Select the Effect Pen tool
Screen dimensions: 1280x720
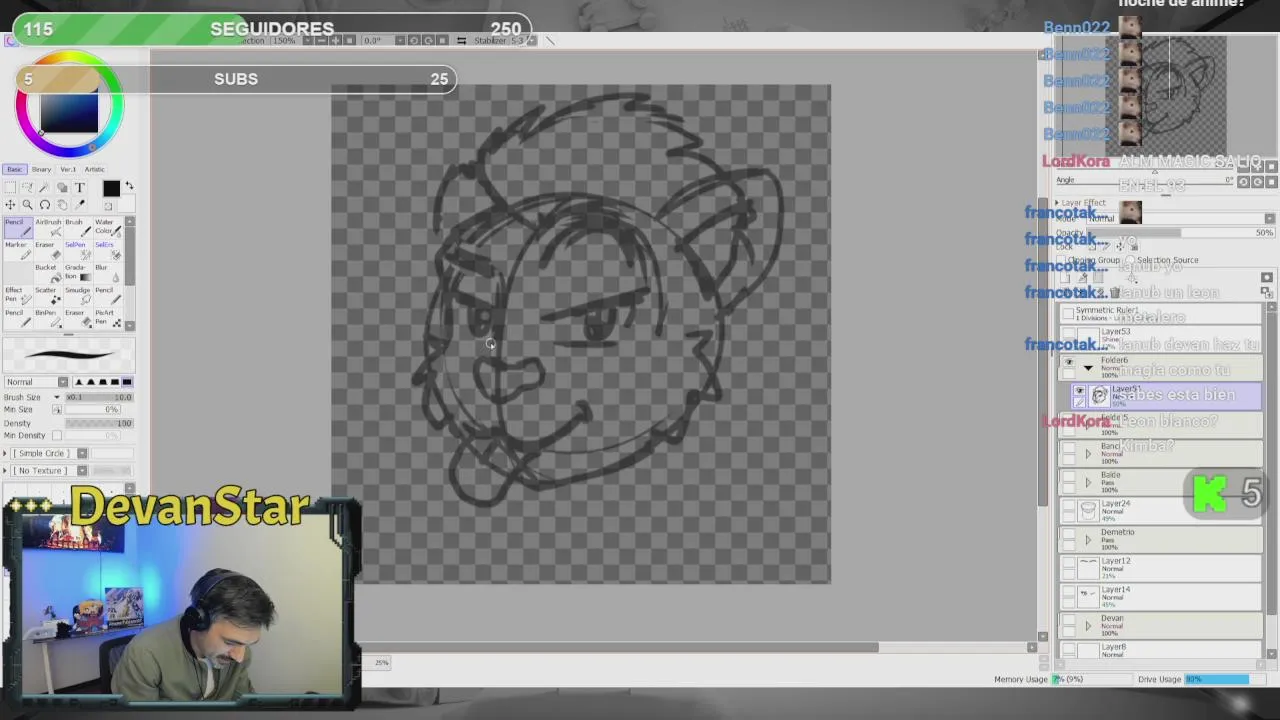(x=17, y=296)
